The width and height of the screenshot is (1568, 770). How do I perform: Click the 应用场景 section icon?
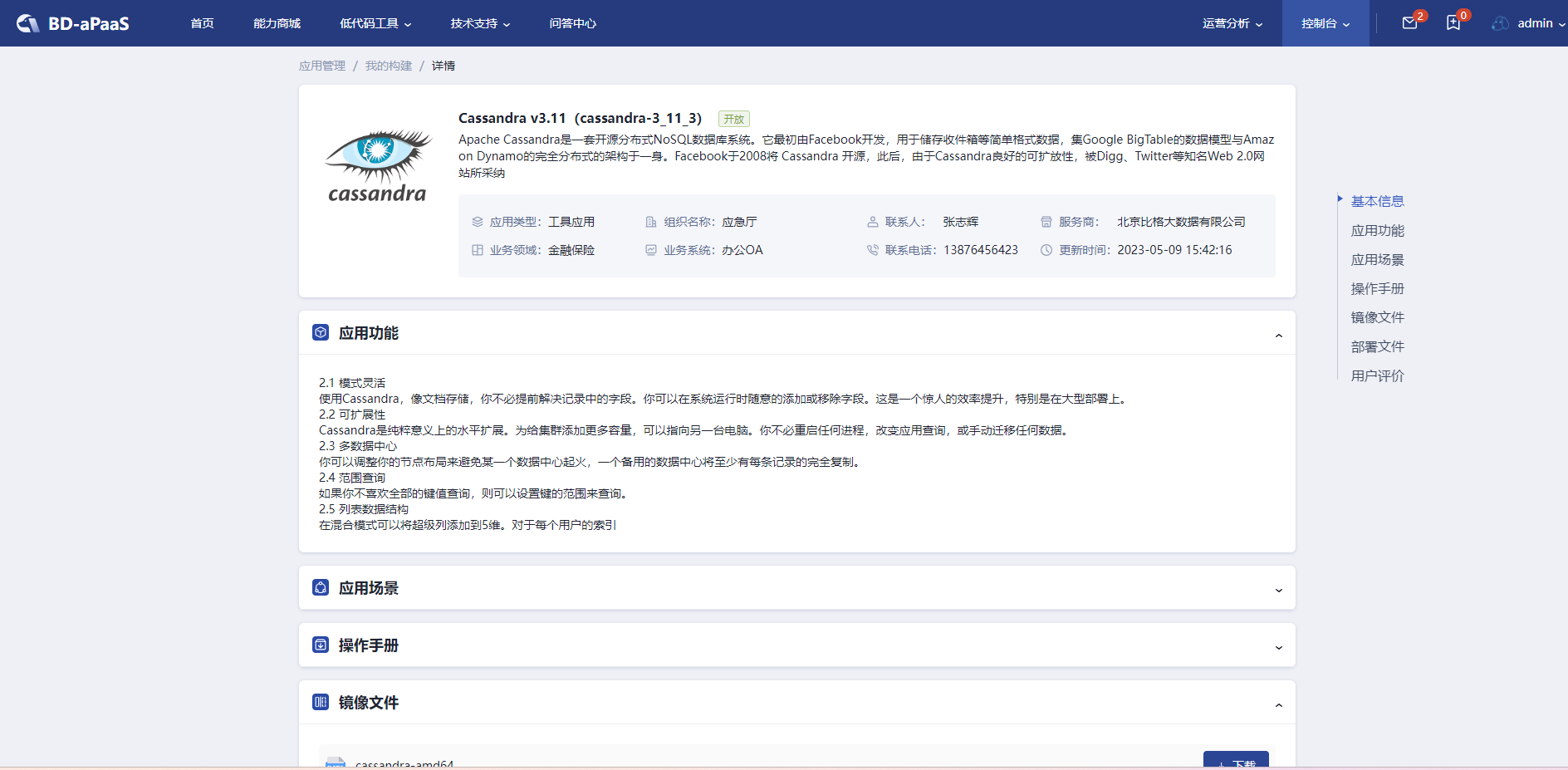pyautogui.click(x=321, y=587)
